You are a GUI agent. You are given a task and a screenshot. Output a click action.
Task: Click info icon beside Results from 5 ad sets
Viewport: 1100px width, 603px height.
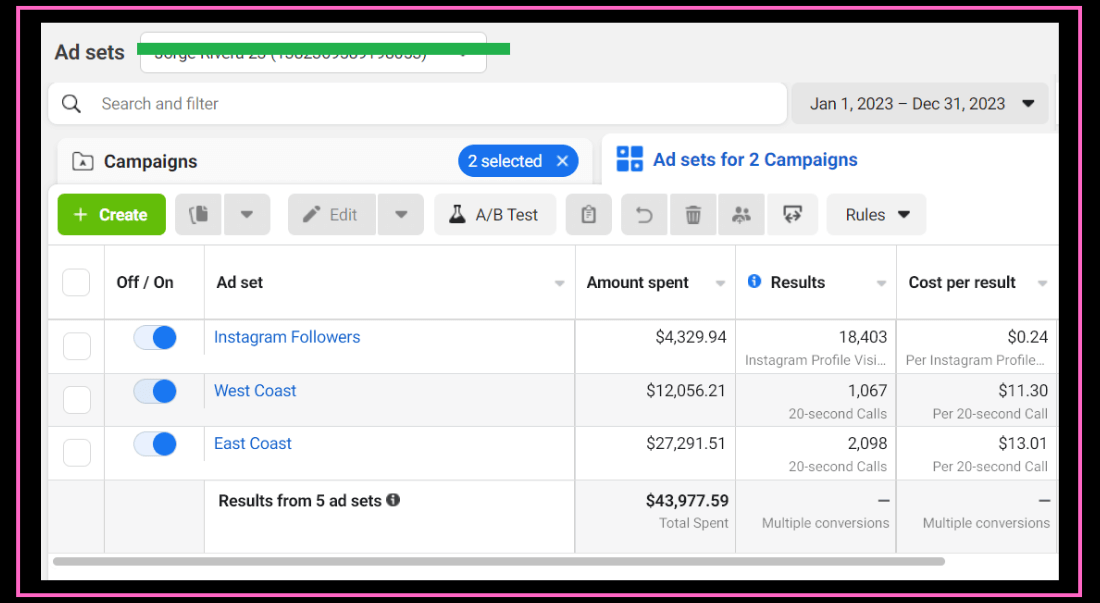[393, 500]
